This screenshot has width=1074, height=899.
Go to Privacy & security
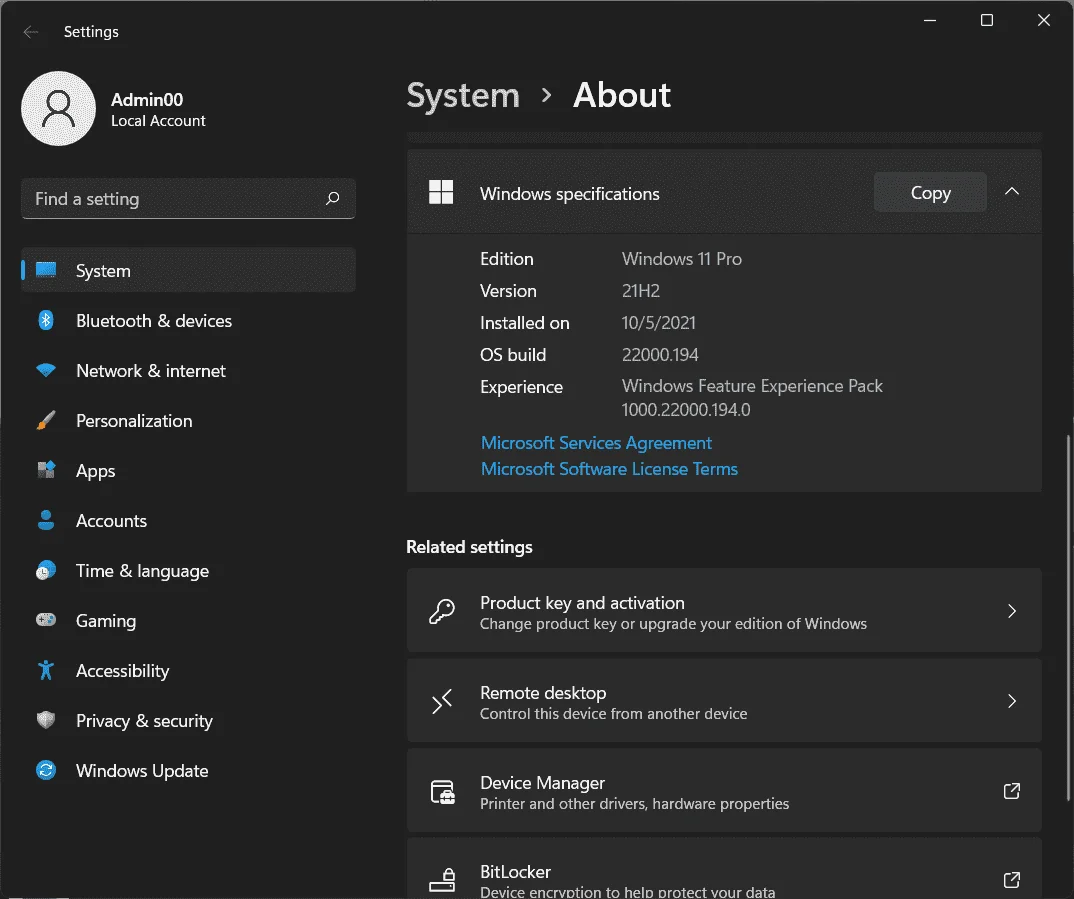188,720
